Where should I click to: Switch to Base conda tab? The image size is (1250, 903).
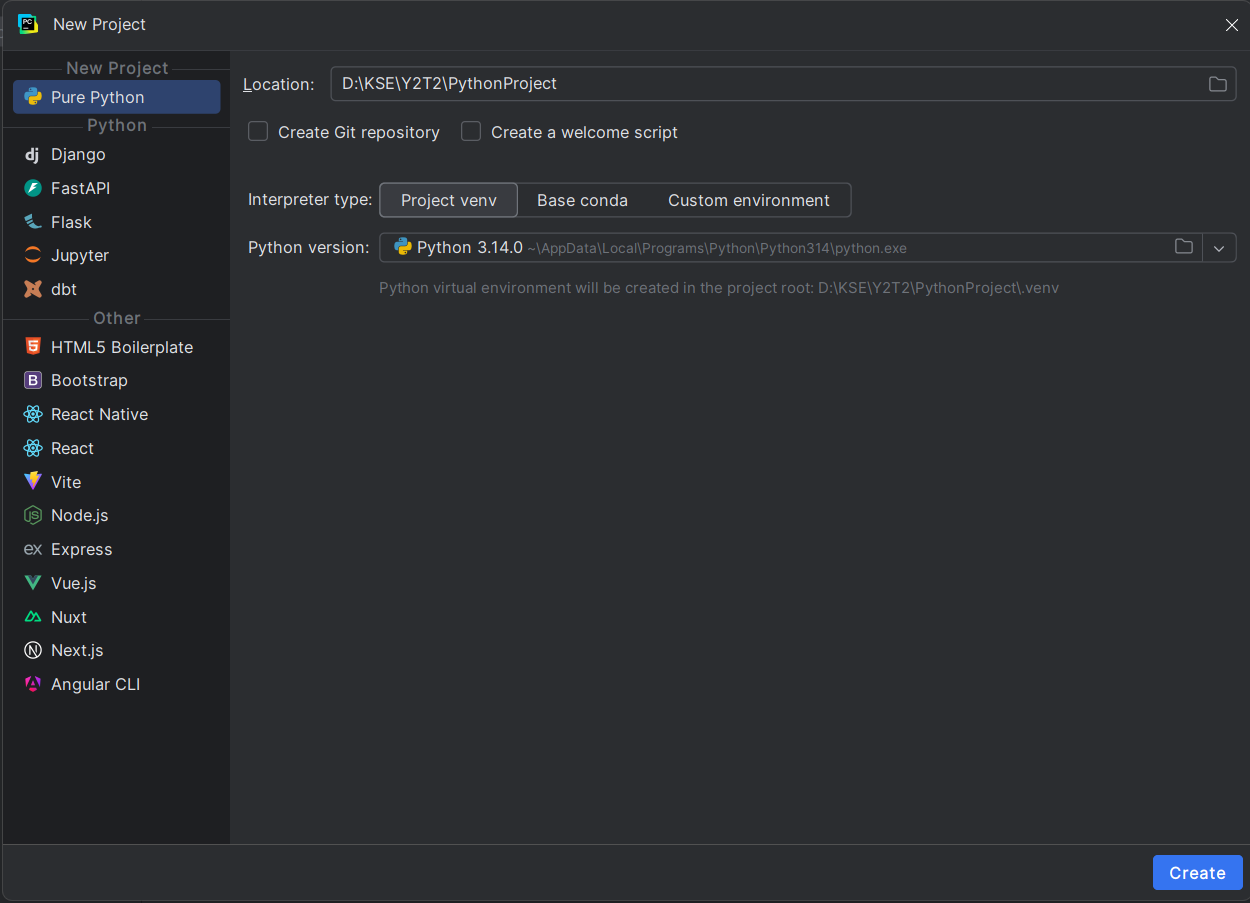[582, 200]
